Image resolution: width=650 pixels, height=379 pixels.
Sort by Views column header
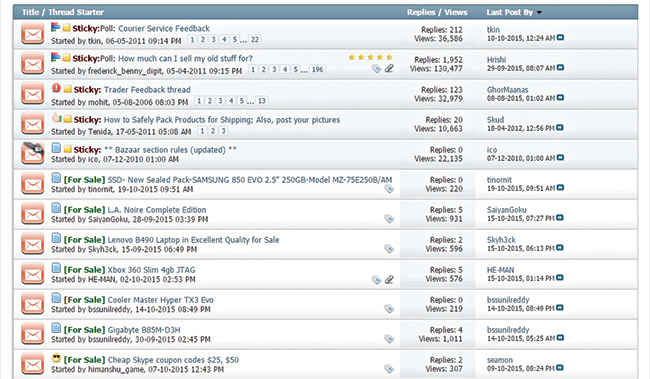pos(456,12)
